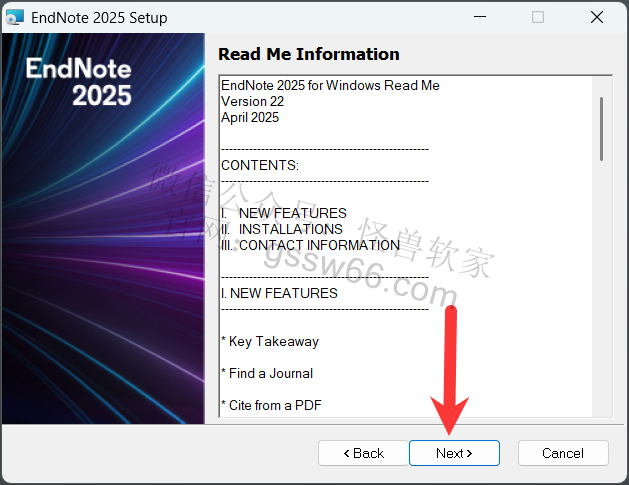Viewport: 629px width, 485px height.
Task: Click the greyed-out maximize button
Action: click(x=538, y=18)
